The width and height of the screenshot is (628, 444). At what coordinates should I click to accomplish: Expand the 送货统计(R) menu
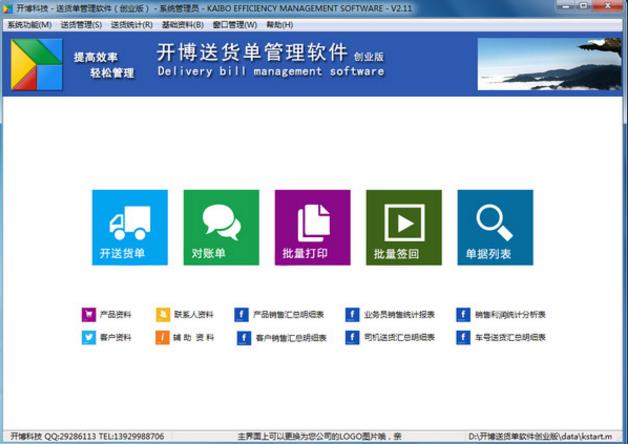131,24
